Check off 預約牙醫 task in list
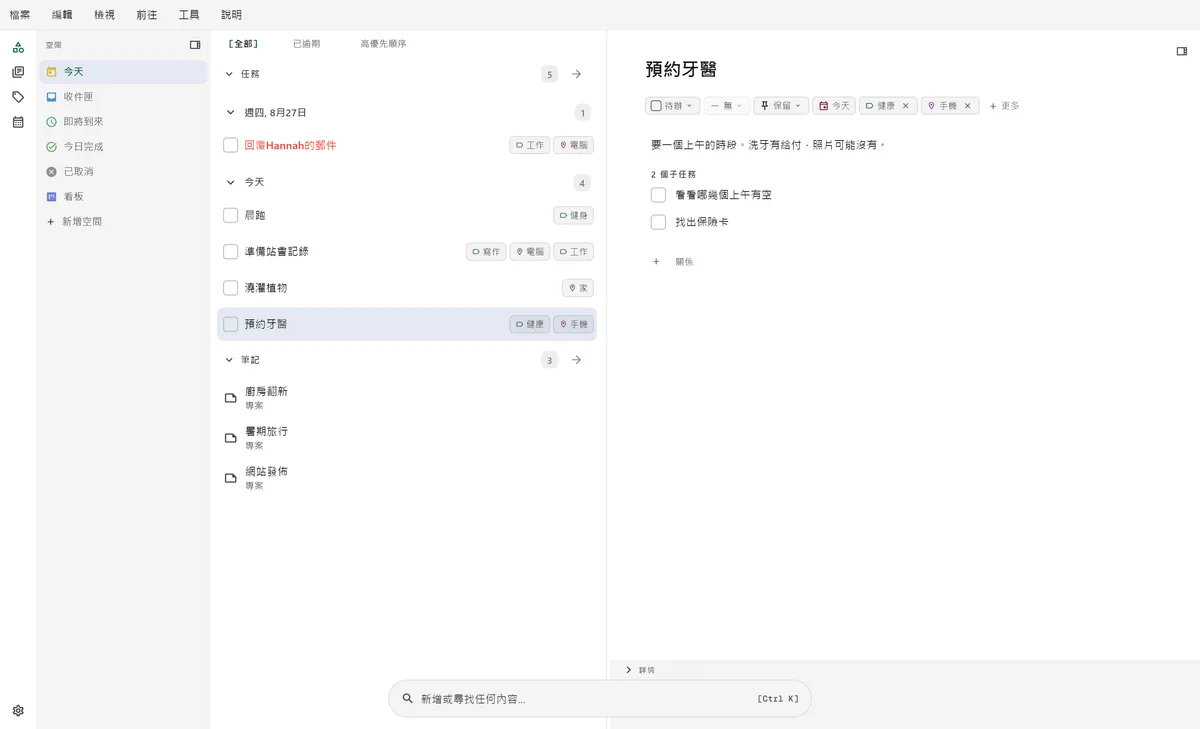This screenshot has width=1200, height=729. point(231,324)
